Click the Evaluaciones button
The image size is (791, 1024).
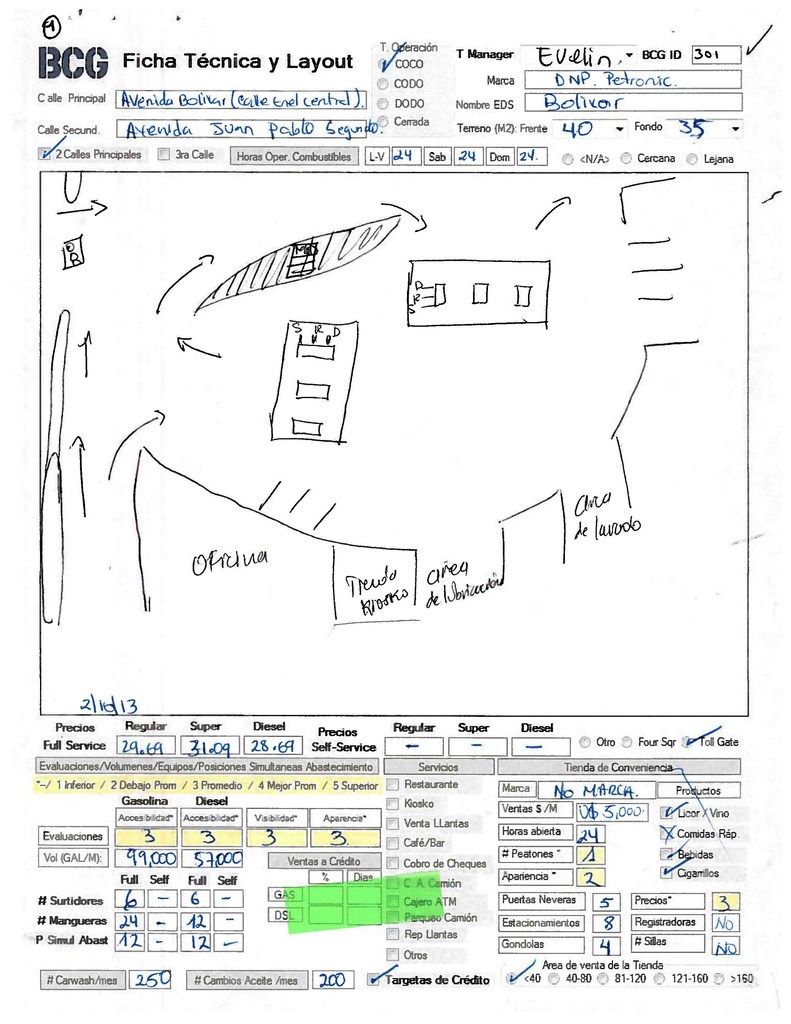click(73, 837)
